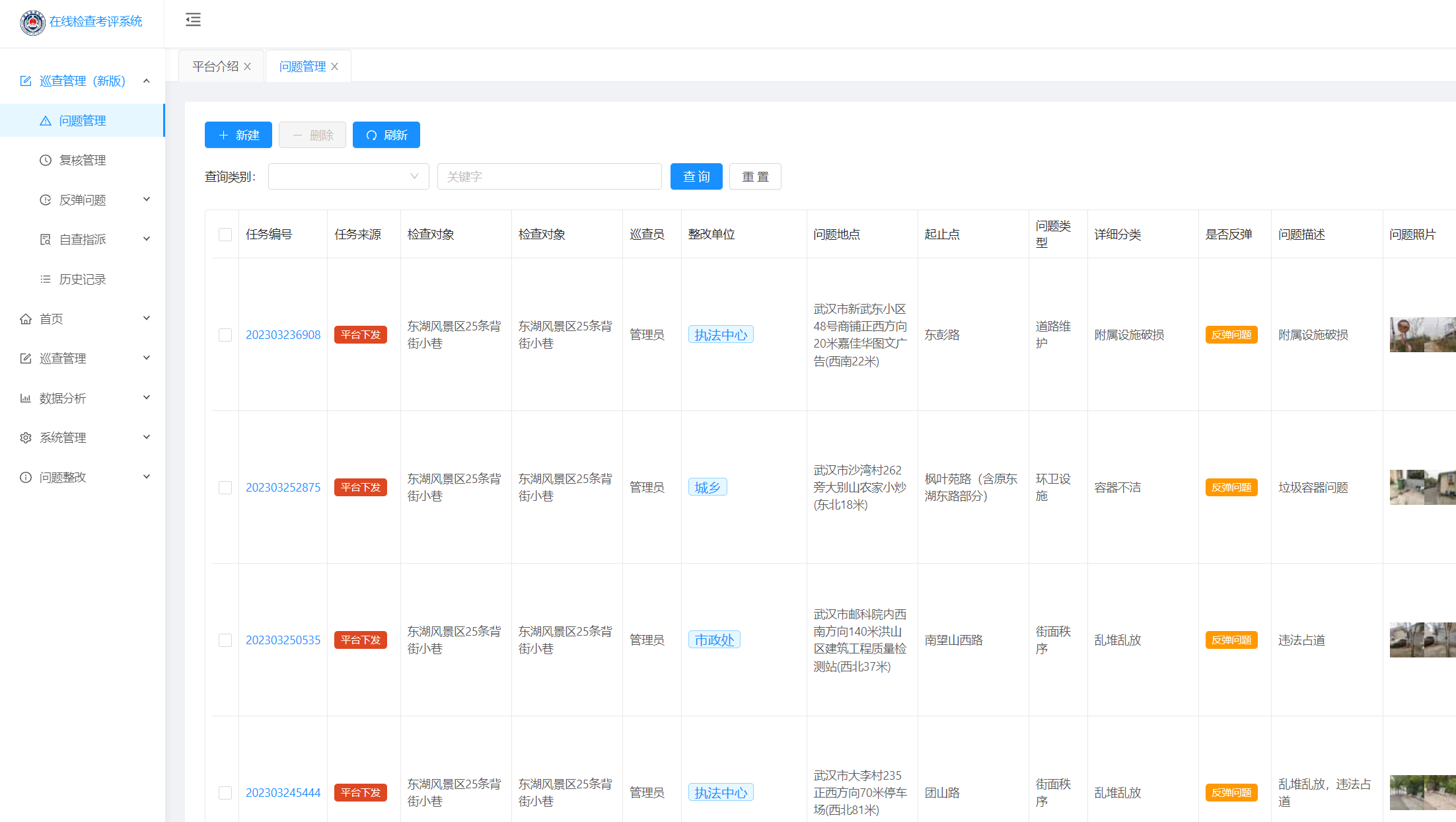
Task: Expand the 反弹问题 submenu chevron
Action: (147, 200)
